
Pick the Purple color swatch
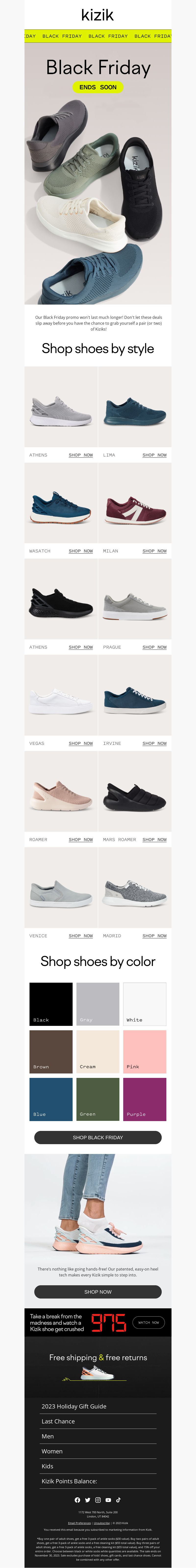[x=144, y=1099]
